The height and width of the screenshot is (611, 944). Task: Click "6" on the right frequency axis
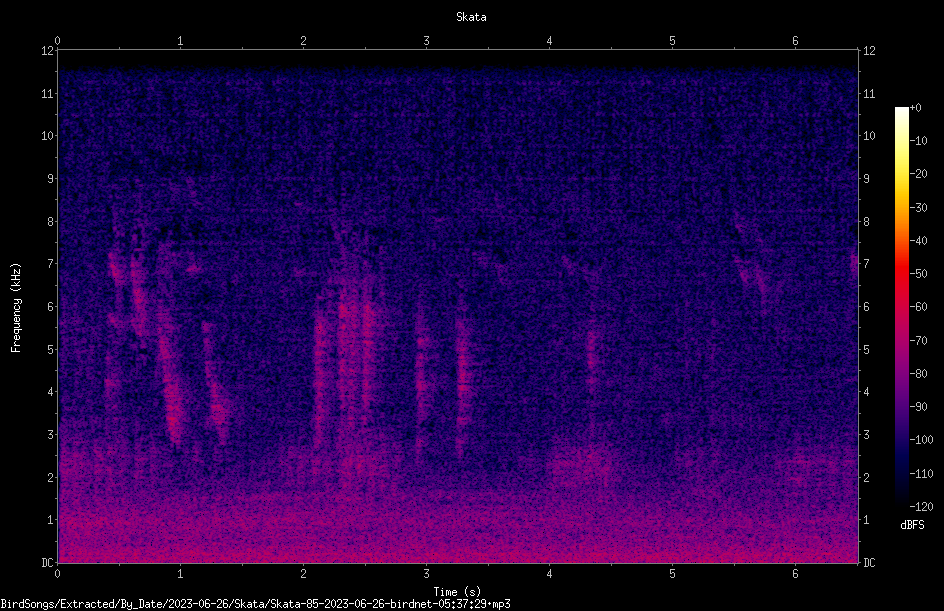pos(866,306)
